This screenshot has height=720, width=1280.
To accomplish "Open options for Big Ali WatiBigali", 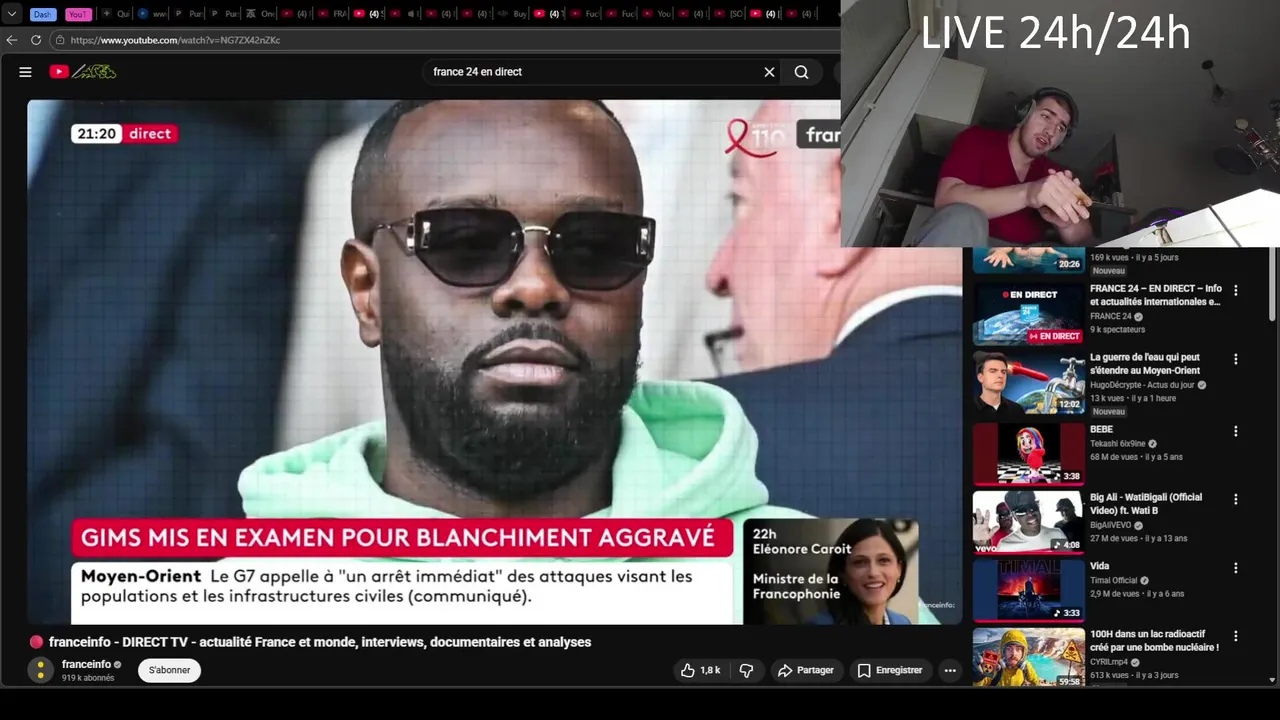I will (x=1235, y=499).
